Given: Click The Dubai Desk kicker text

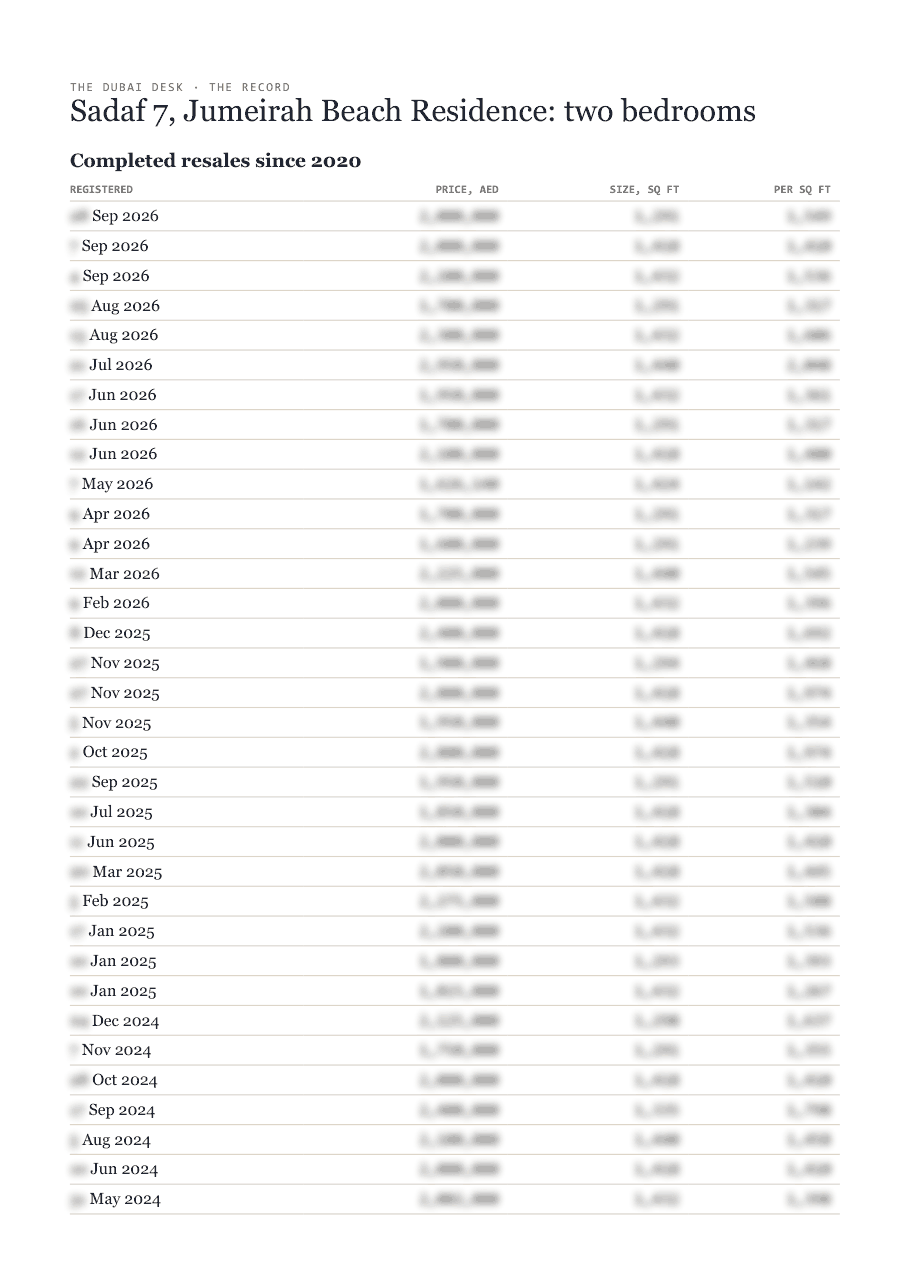Looking at the screenshot, I should pos(180,87).
